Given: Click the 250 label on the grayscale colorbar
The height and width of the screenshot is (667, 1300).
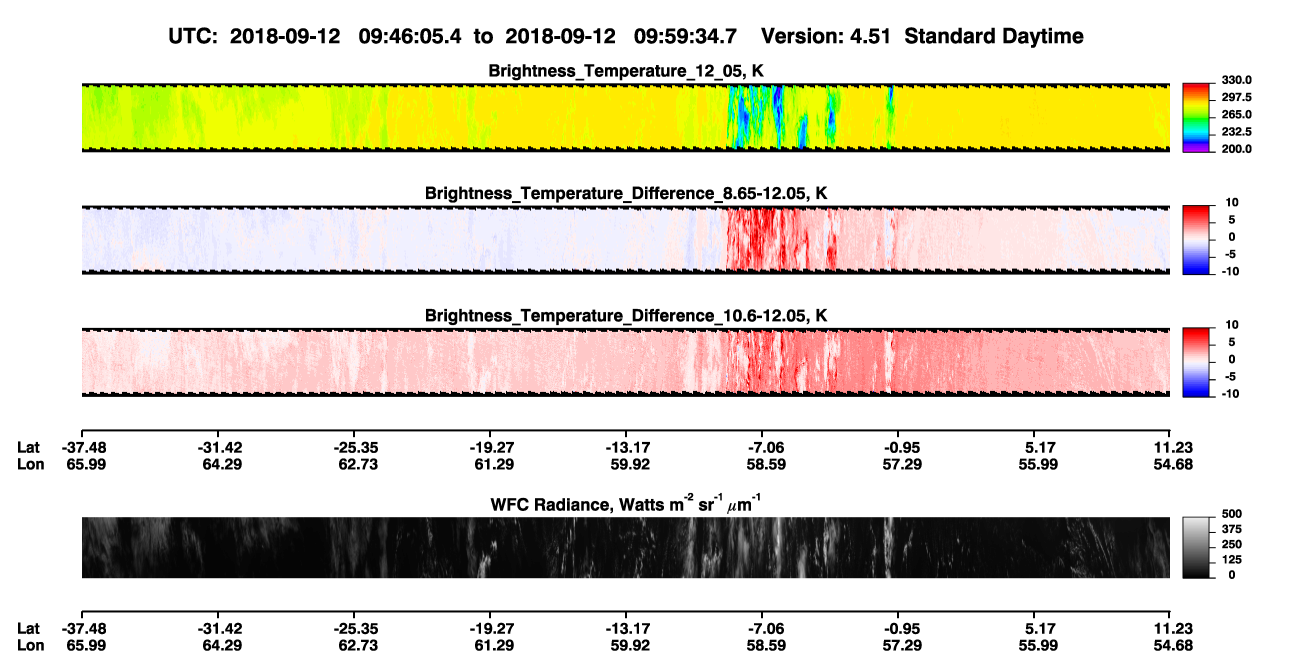Looking at the screenshot, I should pos(1233,545).
